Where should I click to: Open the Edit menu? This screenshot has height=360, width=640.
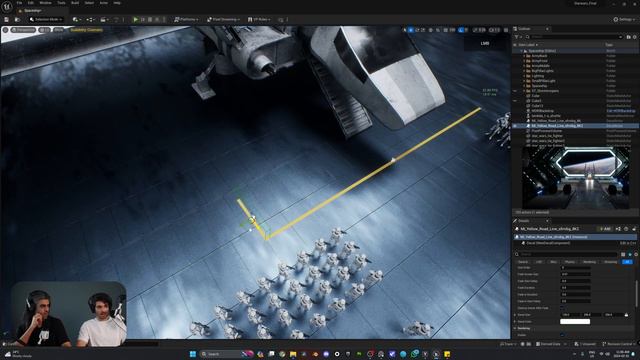pos(31,3)
